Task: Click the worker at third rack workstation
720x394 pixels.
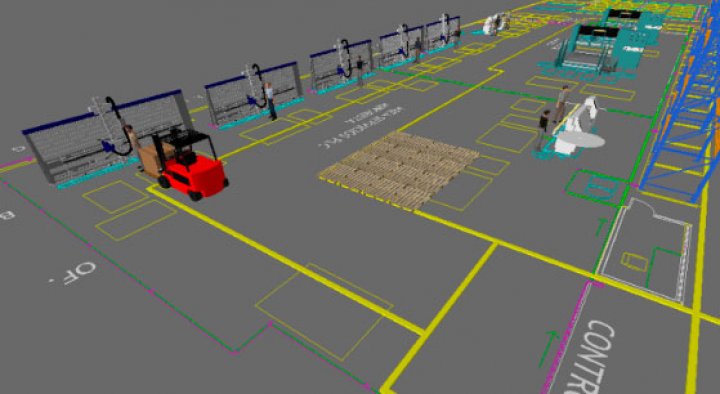Action: [x=360, y=70]
